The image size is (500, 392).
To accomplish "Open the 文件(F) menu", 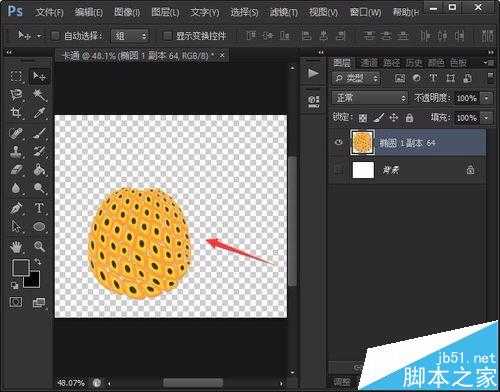I will coord(50,13).
